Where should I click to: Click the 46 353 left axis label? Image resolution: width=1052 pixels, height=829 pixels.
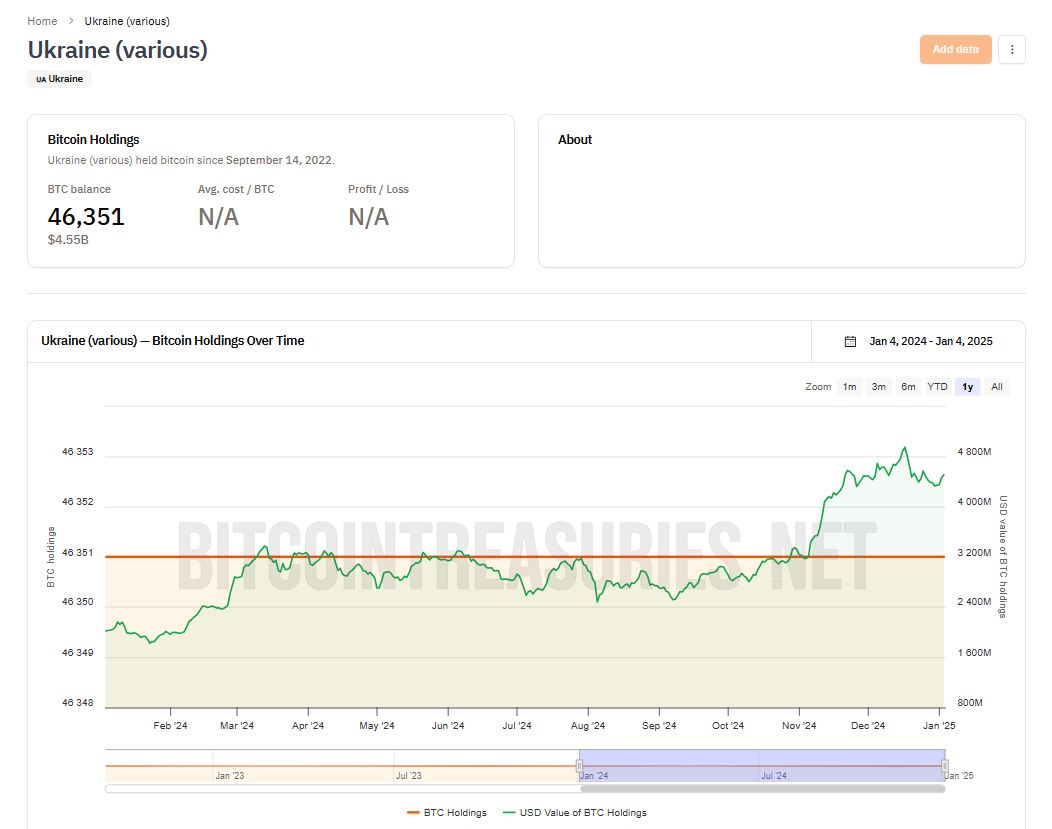78,451
